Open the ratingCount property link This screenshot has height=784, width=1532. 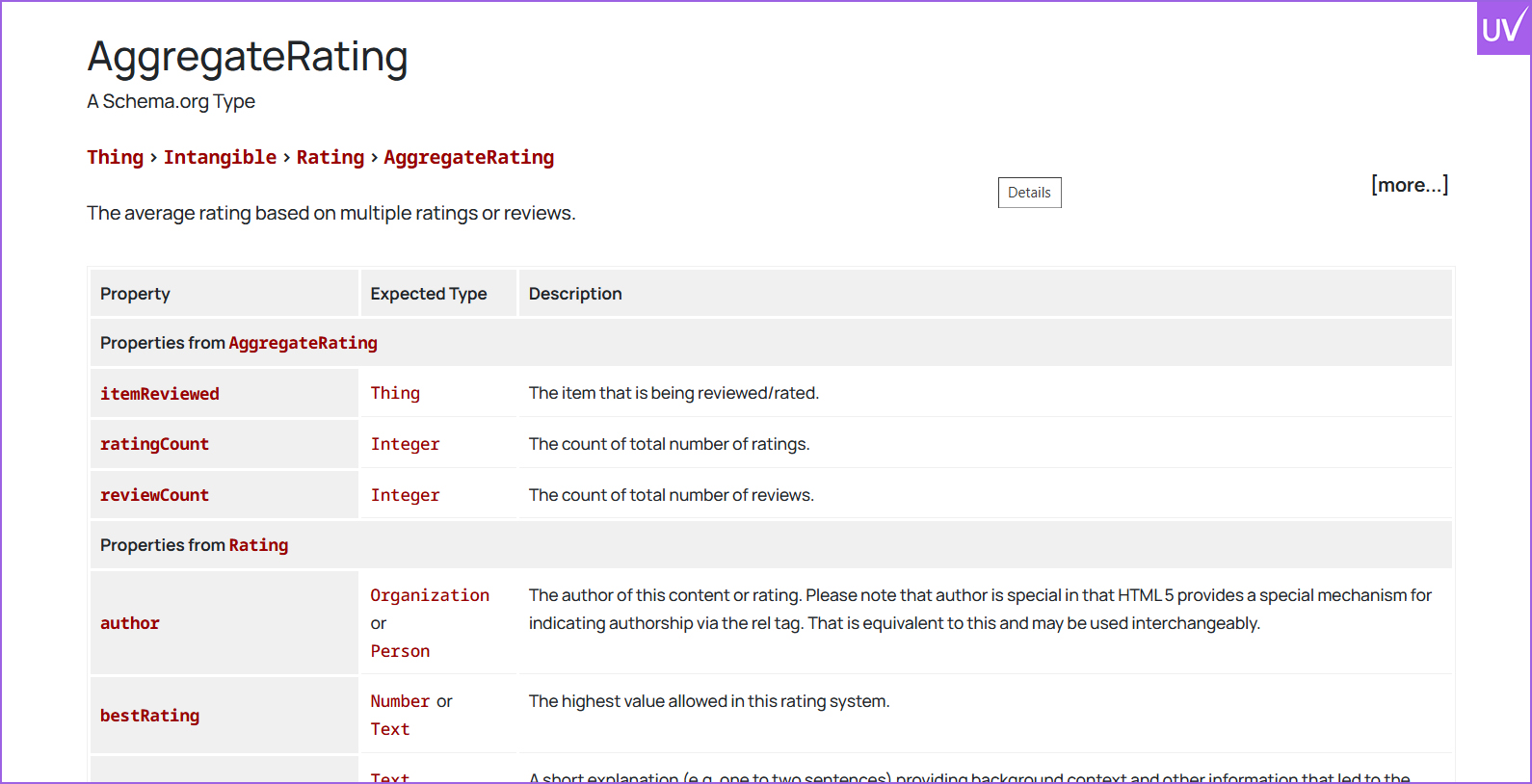click(154, 444)
